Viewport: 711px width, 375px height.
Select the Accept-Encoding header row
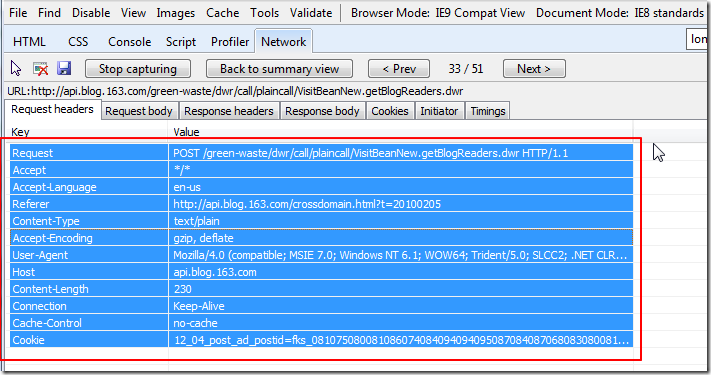pyautogui.click(x=321, y=238)
